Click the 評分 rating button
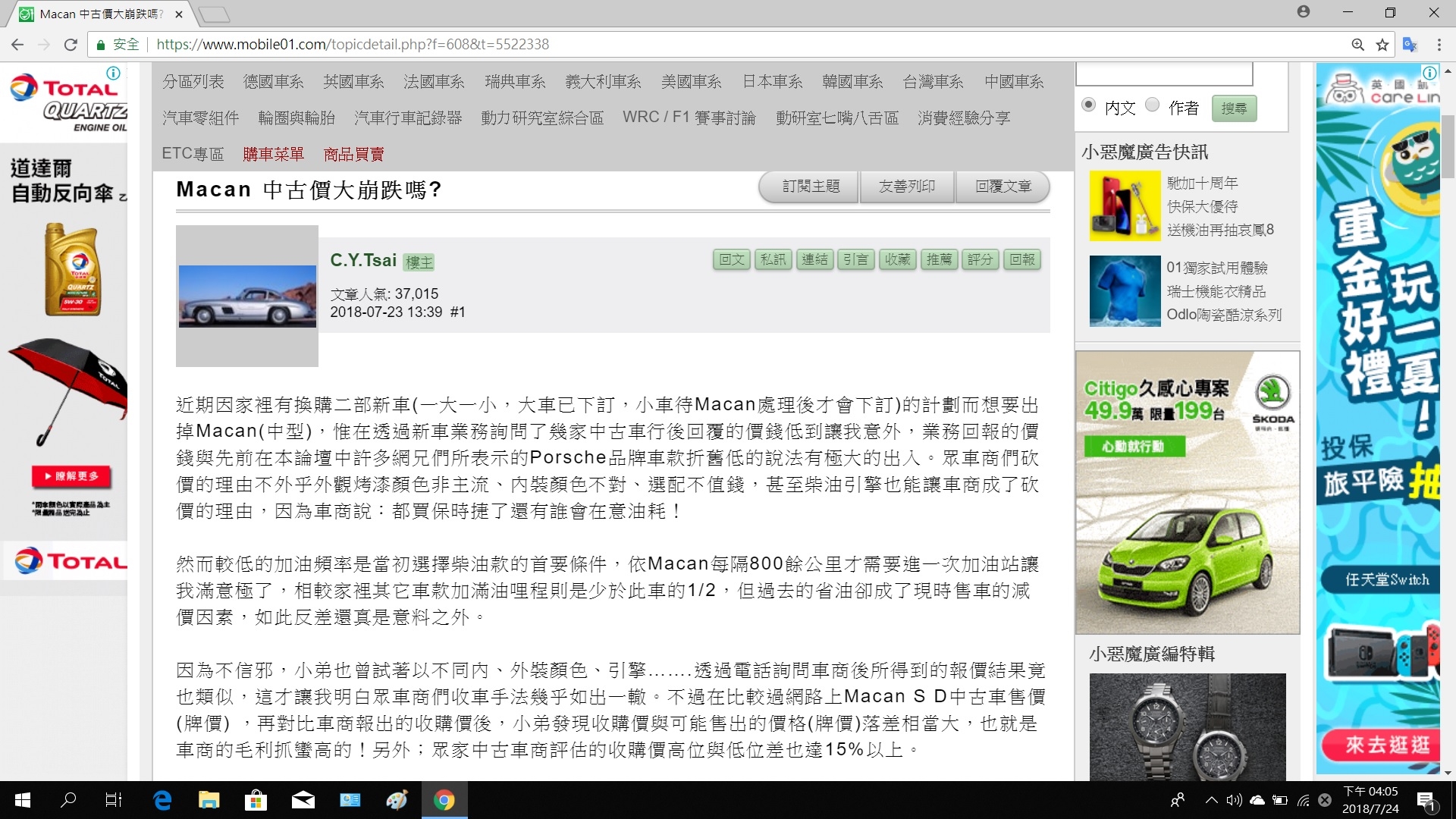Viewport: 1456px width, 819px height. click(x=980, y=260)
